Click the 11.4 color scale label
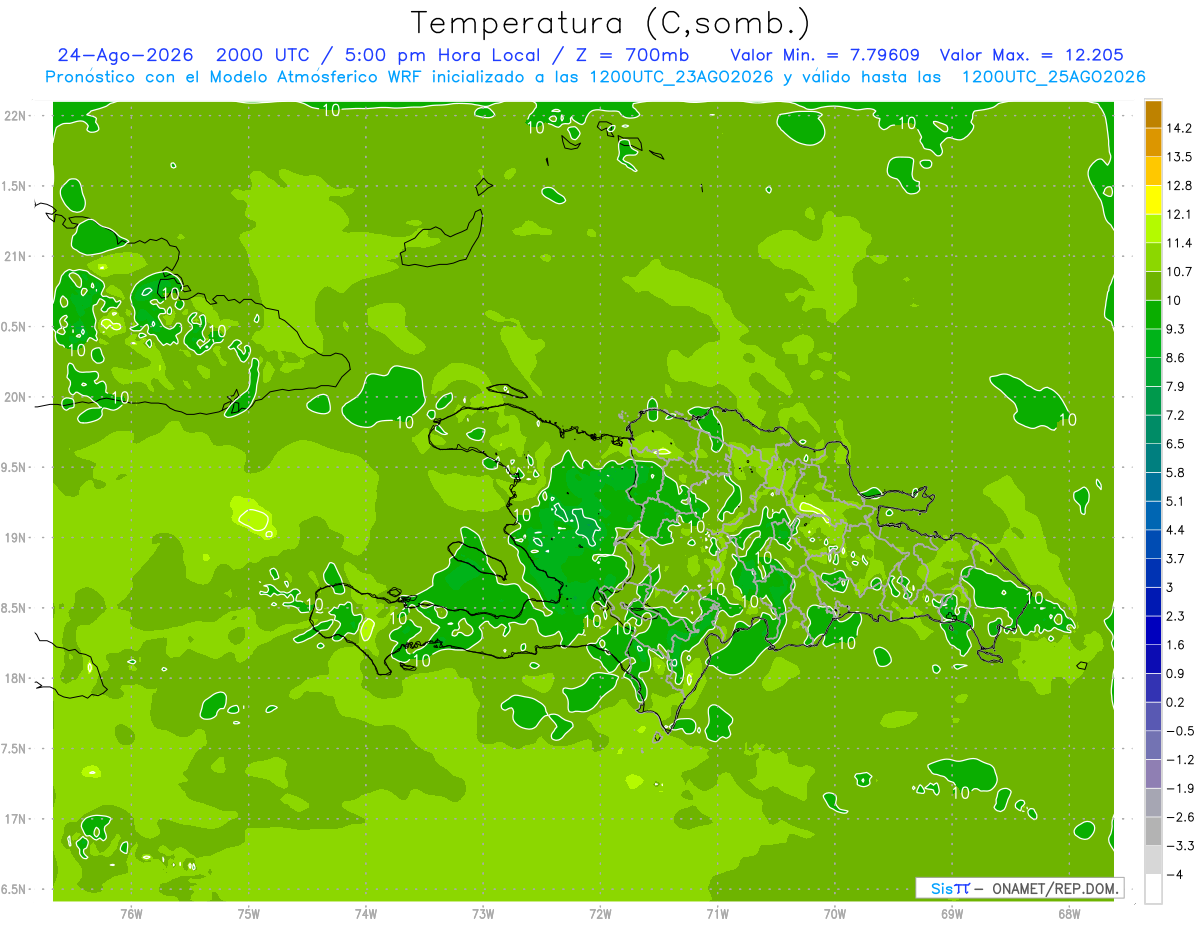Image resolution: width=1200 pixels, height=927 pixels. [1179, 243]
